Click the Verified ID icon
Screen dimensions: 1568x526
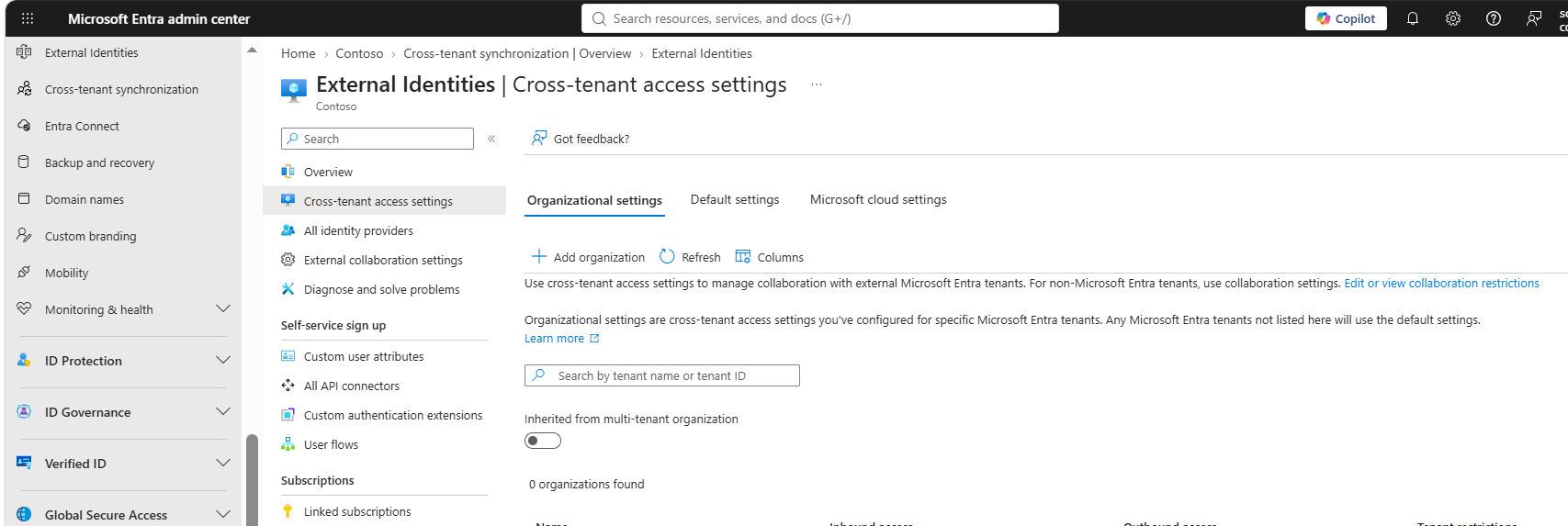click(x=24, y=464)
